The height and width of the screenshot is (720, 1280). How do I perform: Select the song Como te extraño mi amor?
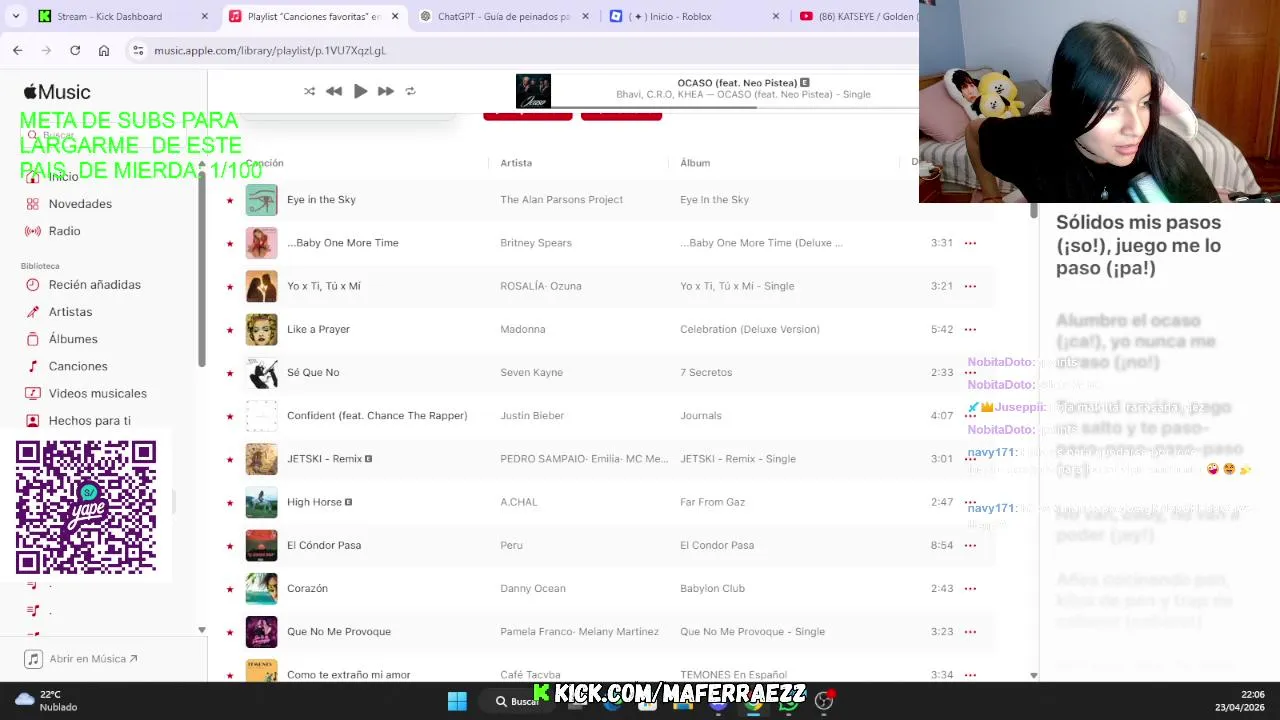click(348, 675)
